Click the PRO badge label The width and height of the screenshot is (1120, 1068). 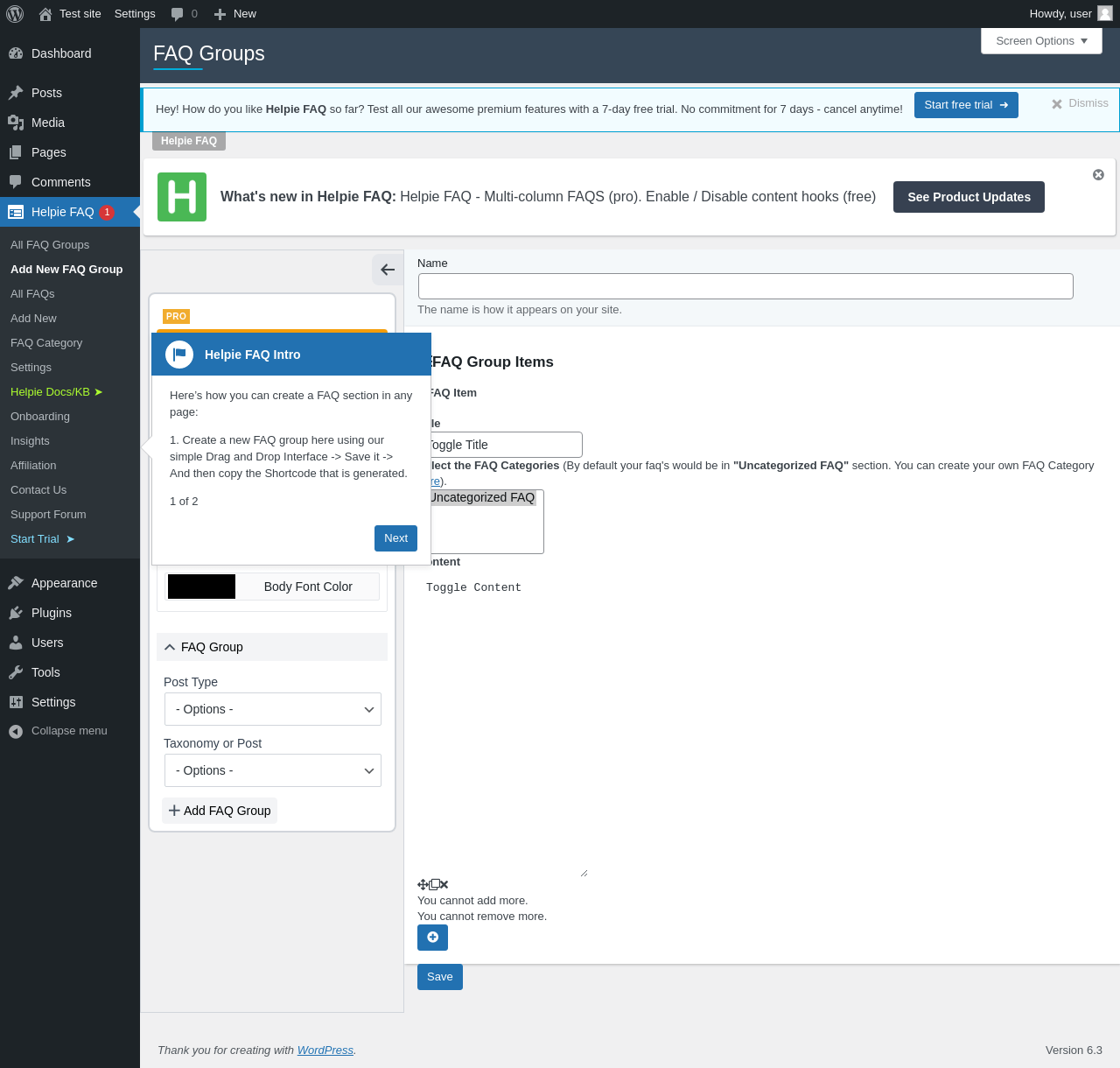177,316
